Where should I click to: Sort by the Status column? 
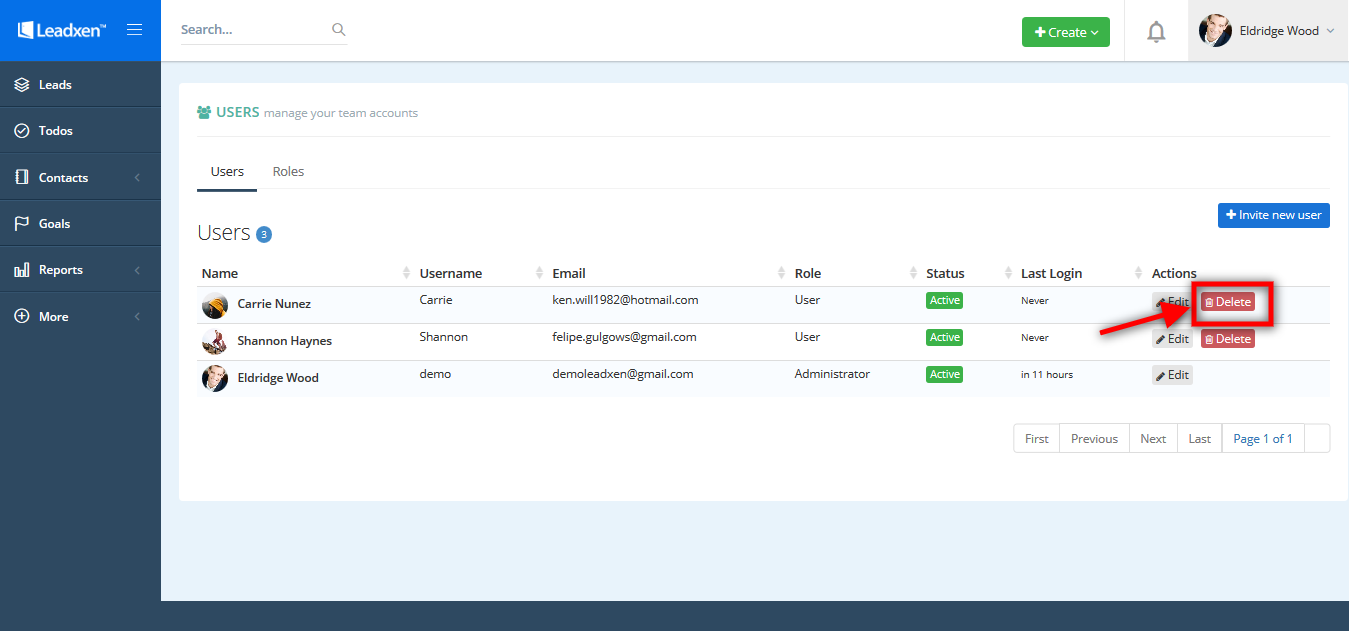point(969,273)
